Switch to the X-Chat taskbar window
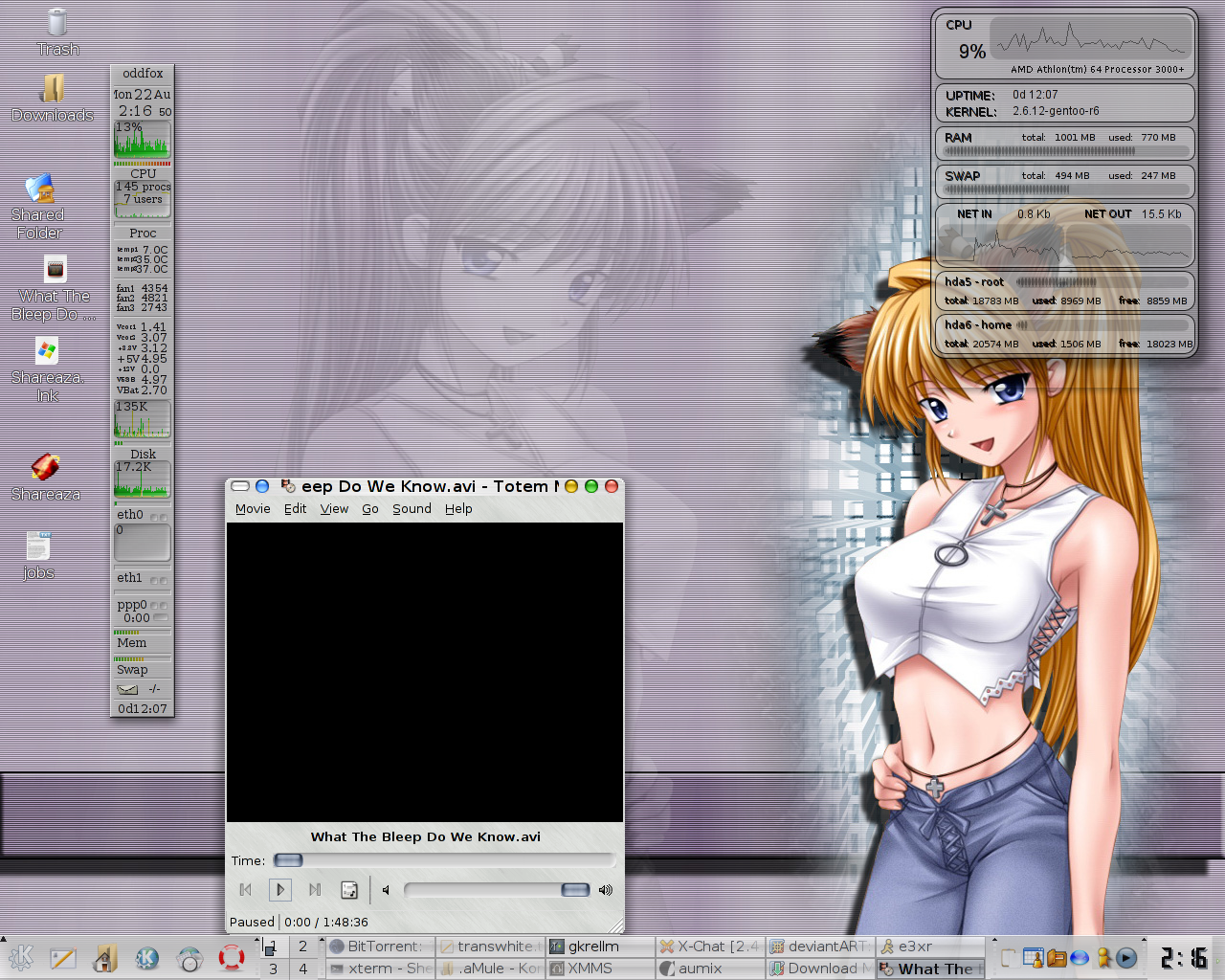This screenshot has height=980, width=1225. [710, 947]
